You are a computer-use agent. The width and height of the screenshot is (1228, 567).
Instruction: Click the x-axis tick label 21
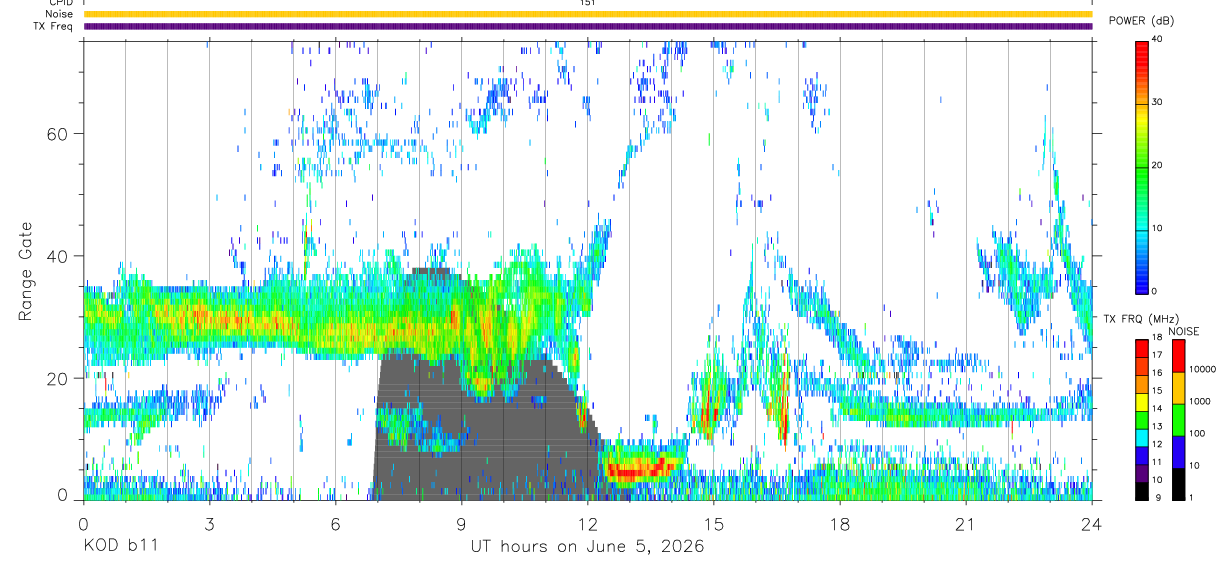click(x=966, y=524)
